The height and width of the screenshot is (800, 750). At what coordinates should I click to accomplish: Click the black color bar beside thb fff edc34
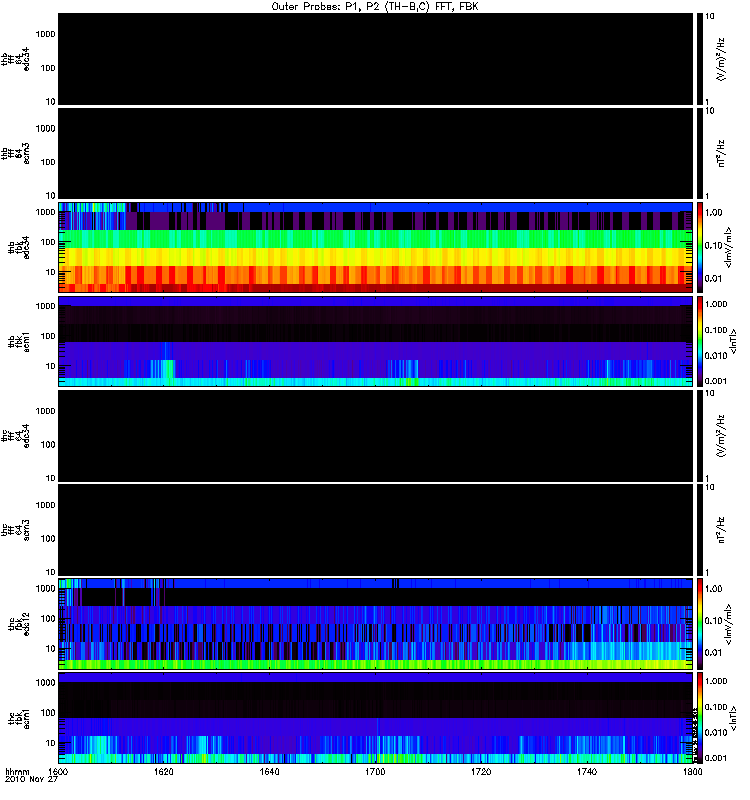699,59
